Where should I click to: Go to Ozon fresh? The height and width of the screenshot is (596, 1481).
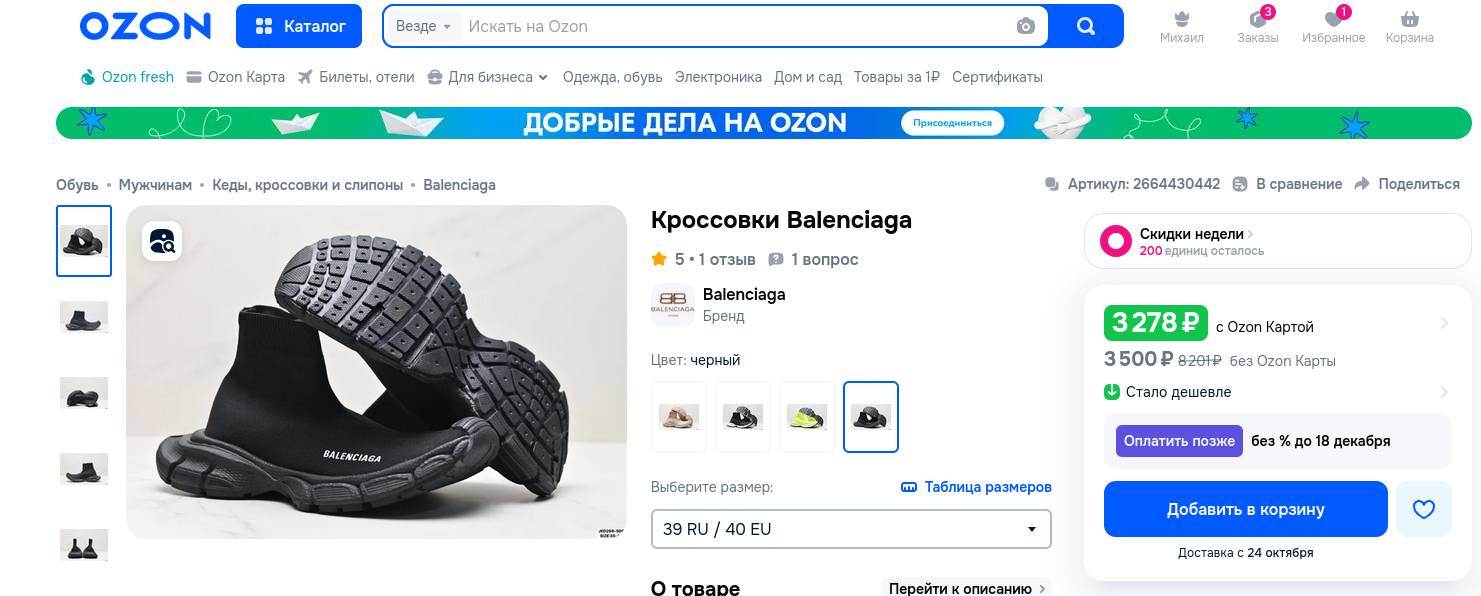click(x=127, y=77)
